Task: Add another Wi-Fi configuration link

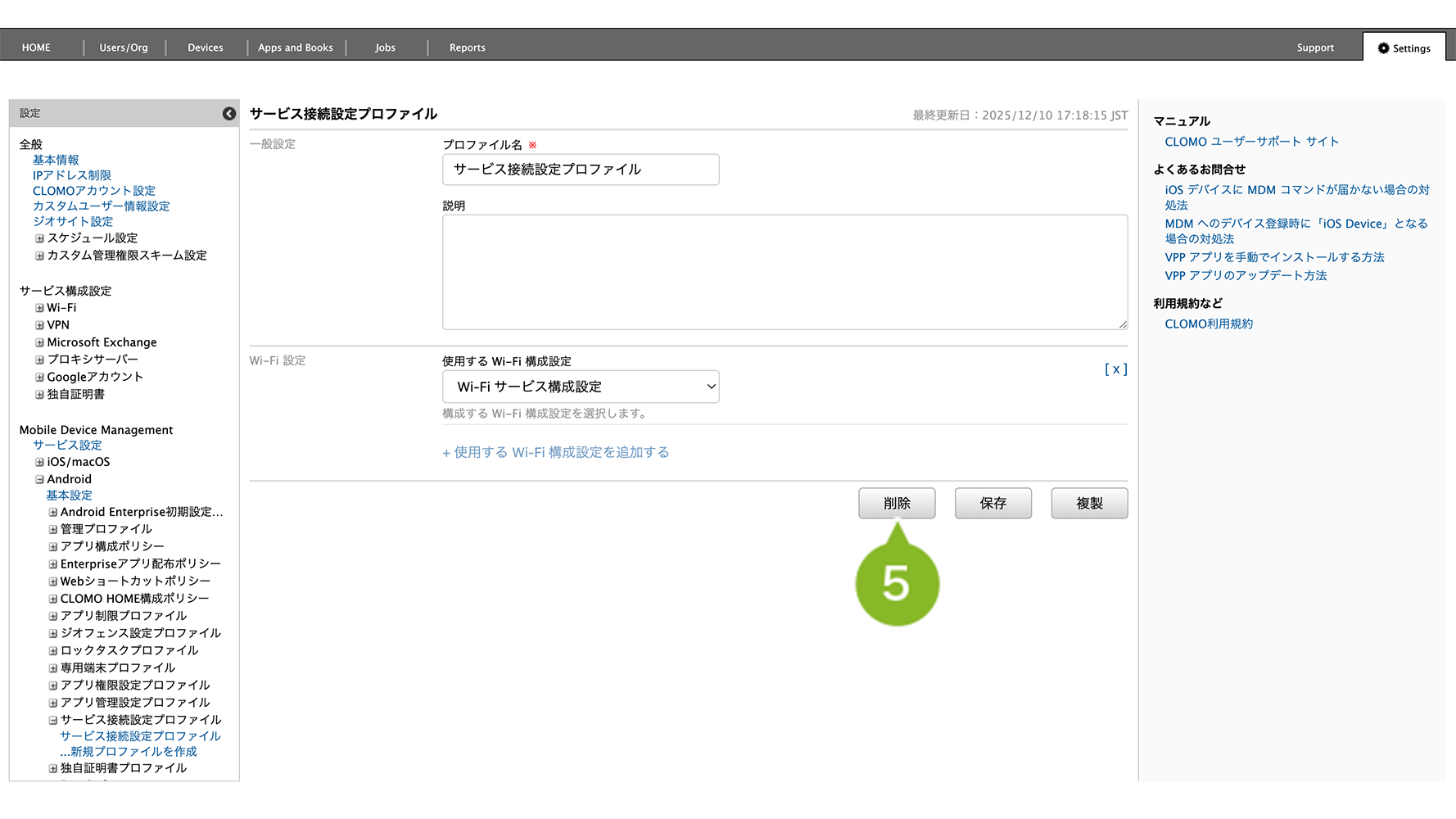Action: [556, 452]
